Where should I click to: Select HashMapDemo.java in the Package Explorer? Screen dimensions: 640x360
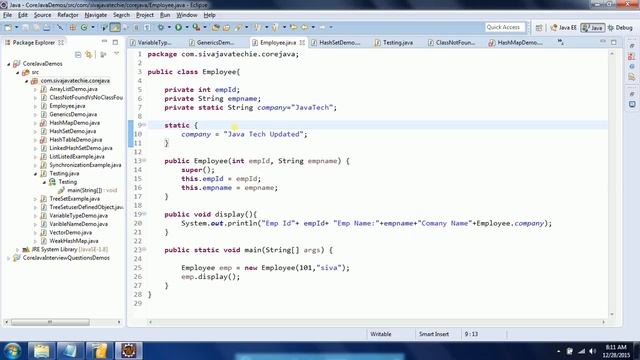(74, 123)
